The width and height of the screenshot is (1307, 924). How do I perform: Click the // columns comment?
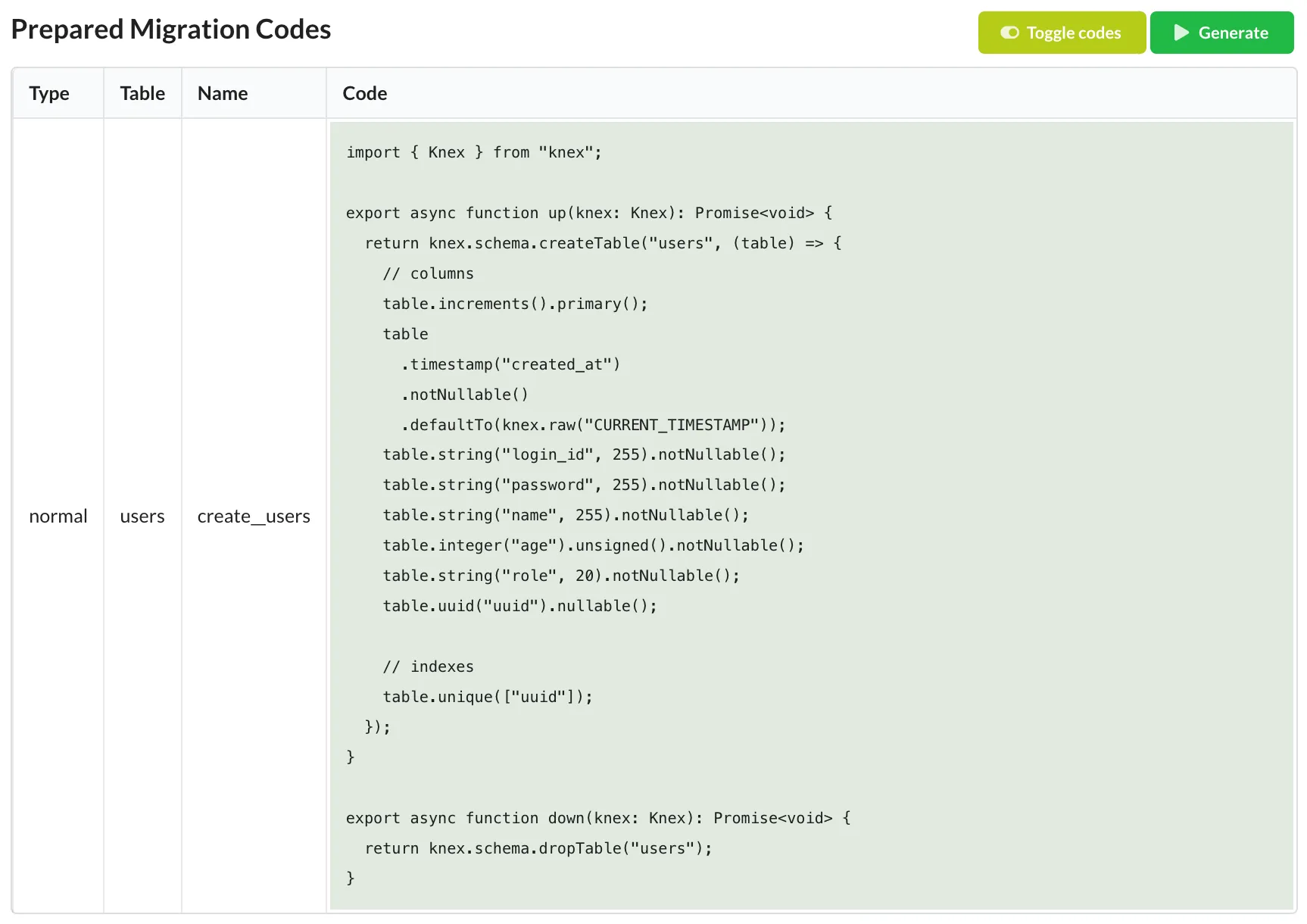429,273
